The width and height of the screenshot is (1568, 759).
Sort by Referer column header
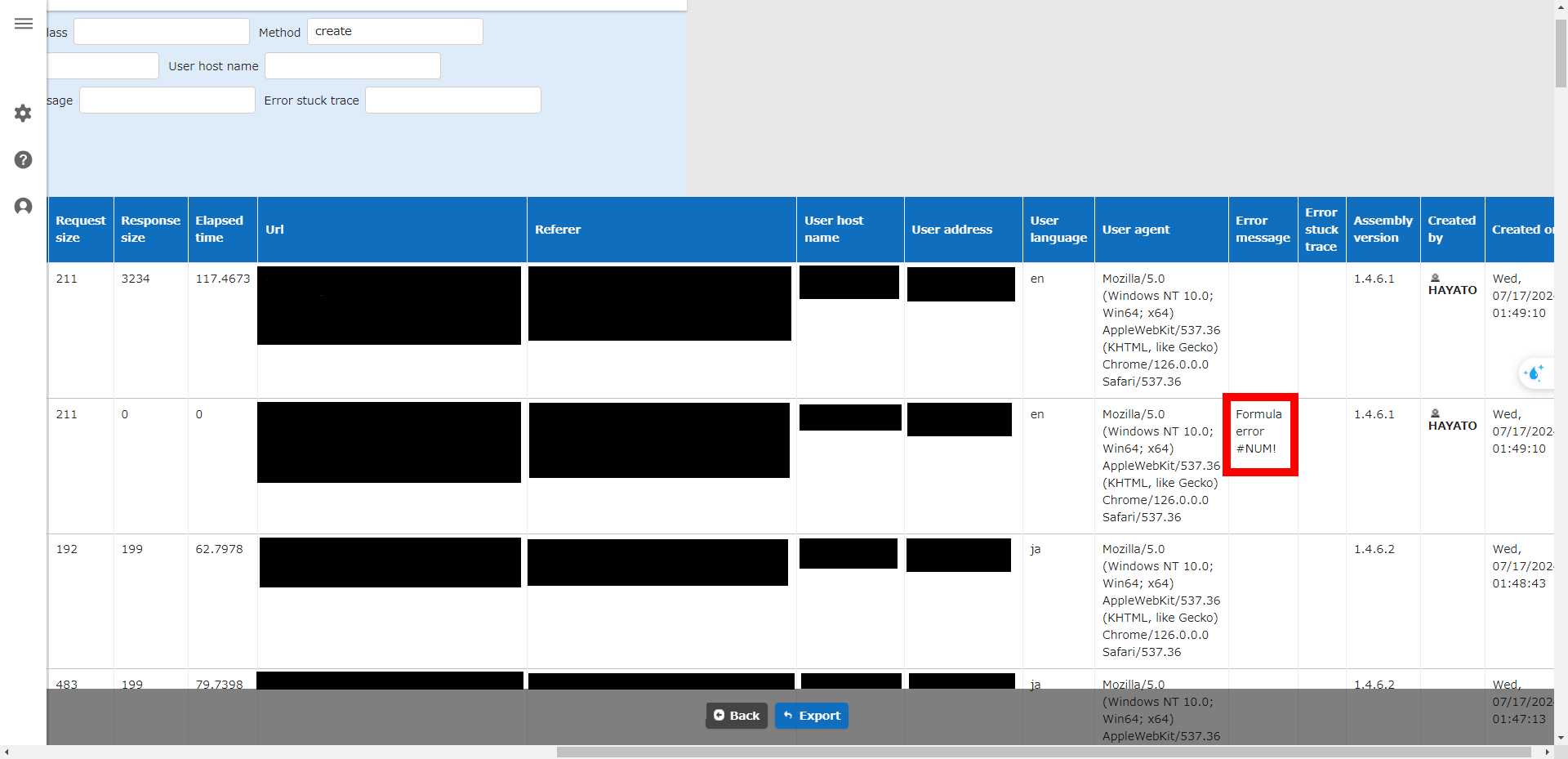click(x=661, y=230)
